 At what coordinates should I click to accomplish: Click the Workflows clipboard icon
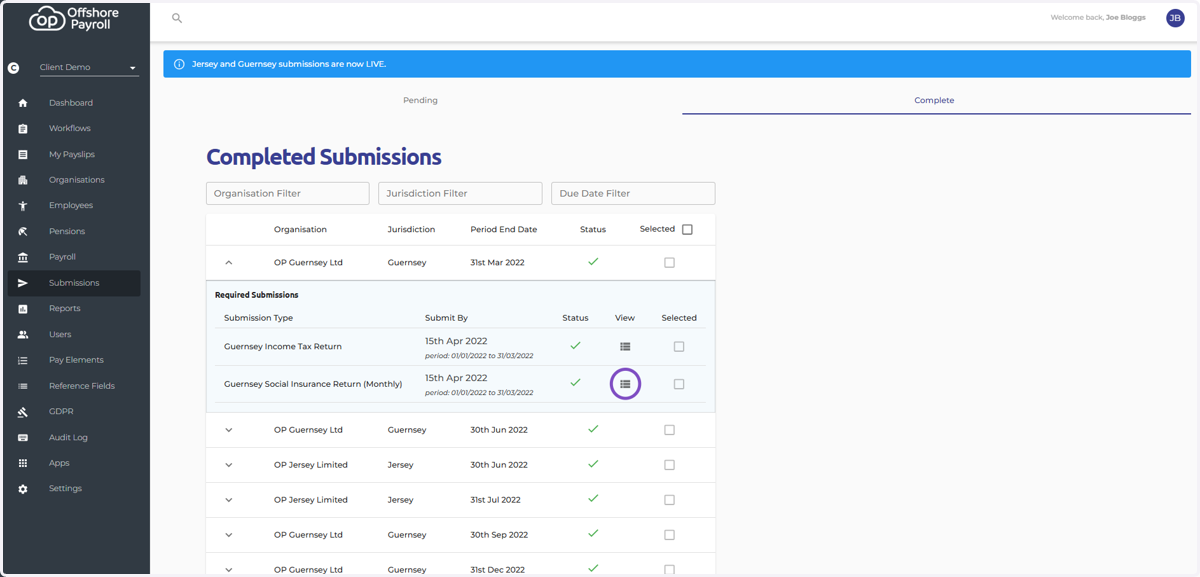(23, 129)
